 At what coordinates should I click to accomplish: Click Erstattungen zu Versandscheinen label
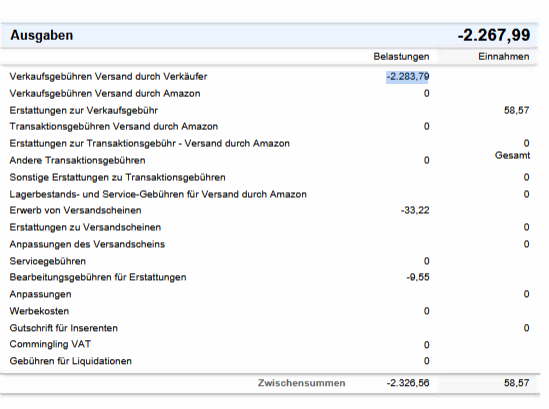click(x=85, y=227)
